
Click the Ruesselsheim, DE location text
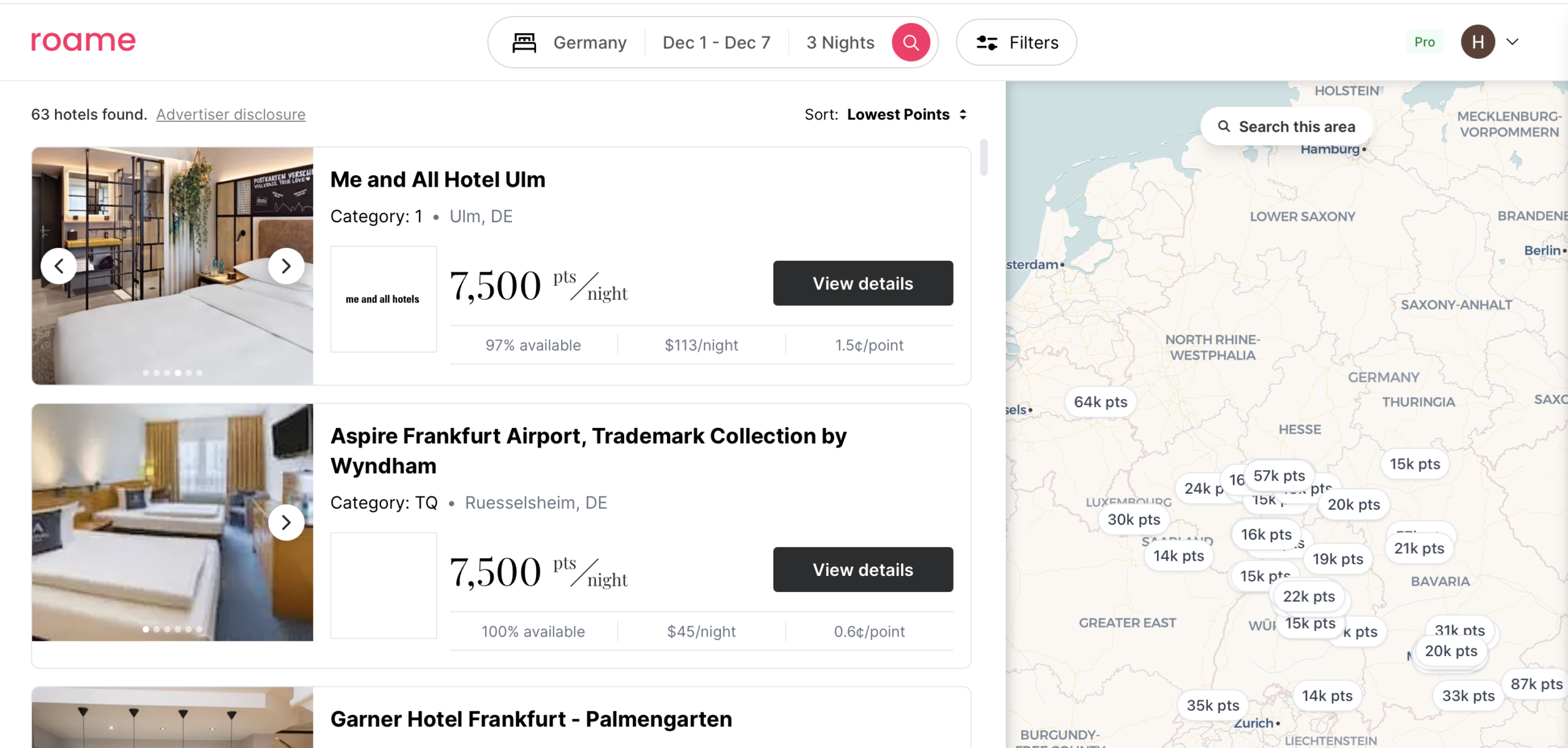tap(536, 503)
